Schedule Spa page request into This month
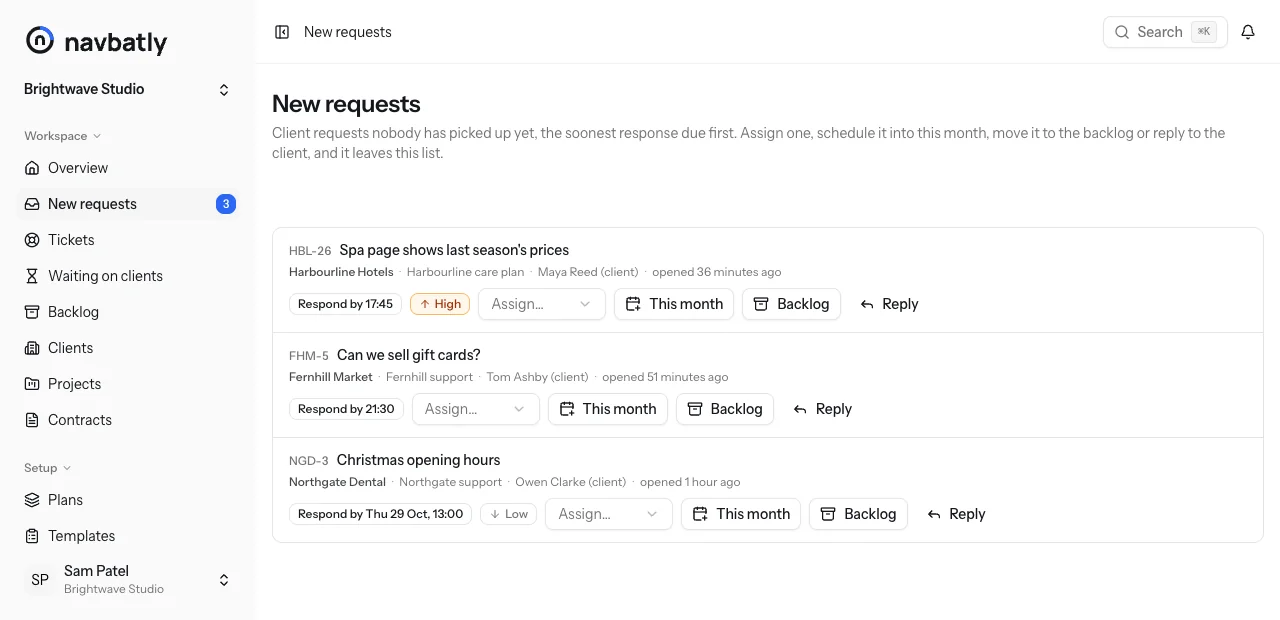 (674, 304)
